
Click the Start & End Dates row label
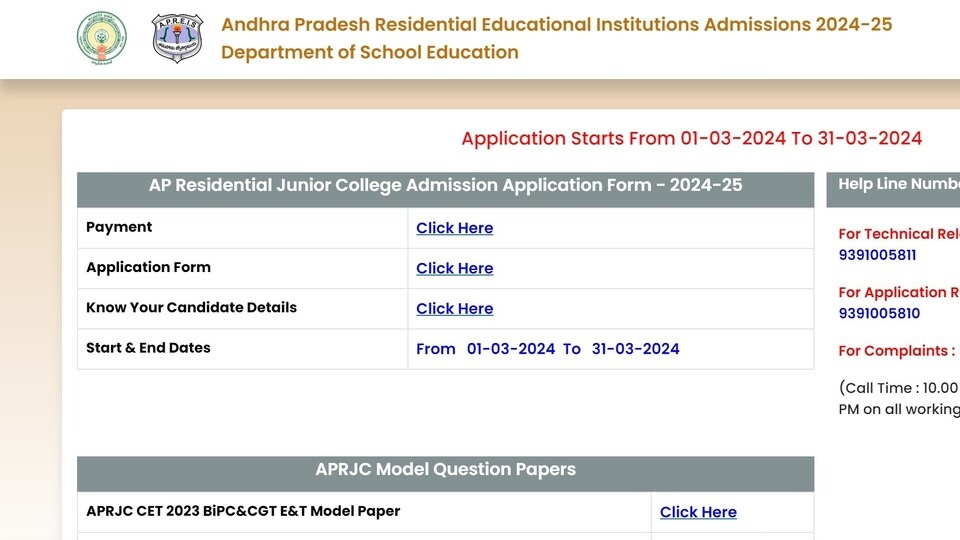(x=148, y=348)
